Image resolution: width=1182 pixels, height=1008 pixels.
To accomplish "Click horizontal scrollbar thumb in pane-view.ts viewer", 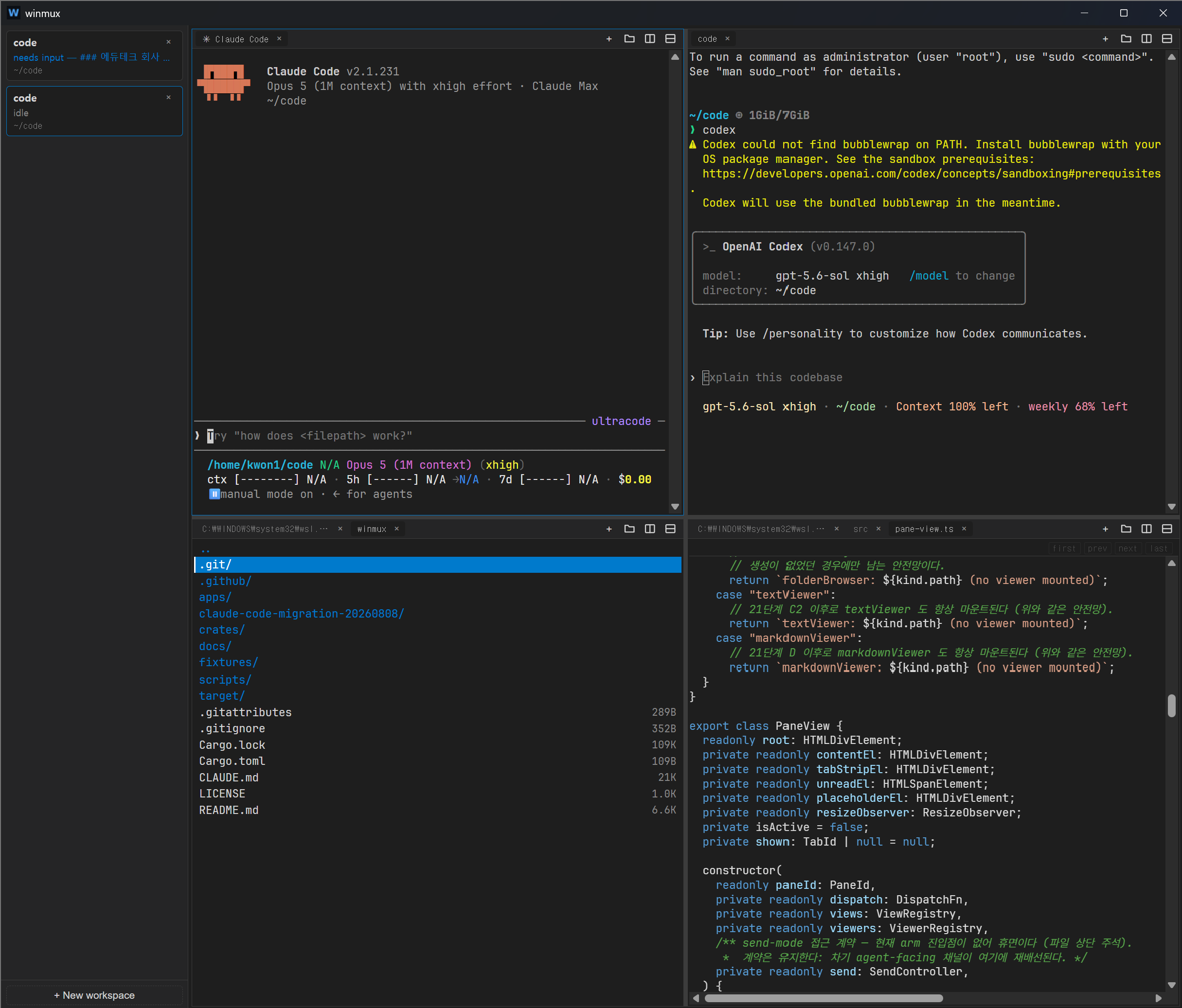I will point(824,998).
